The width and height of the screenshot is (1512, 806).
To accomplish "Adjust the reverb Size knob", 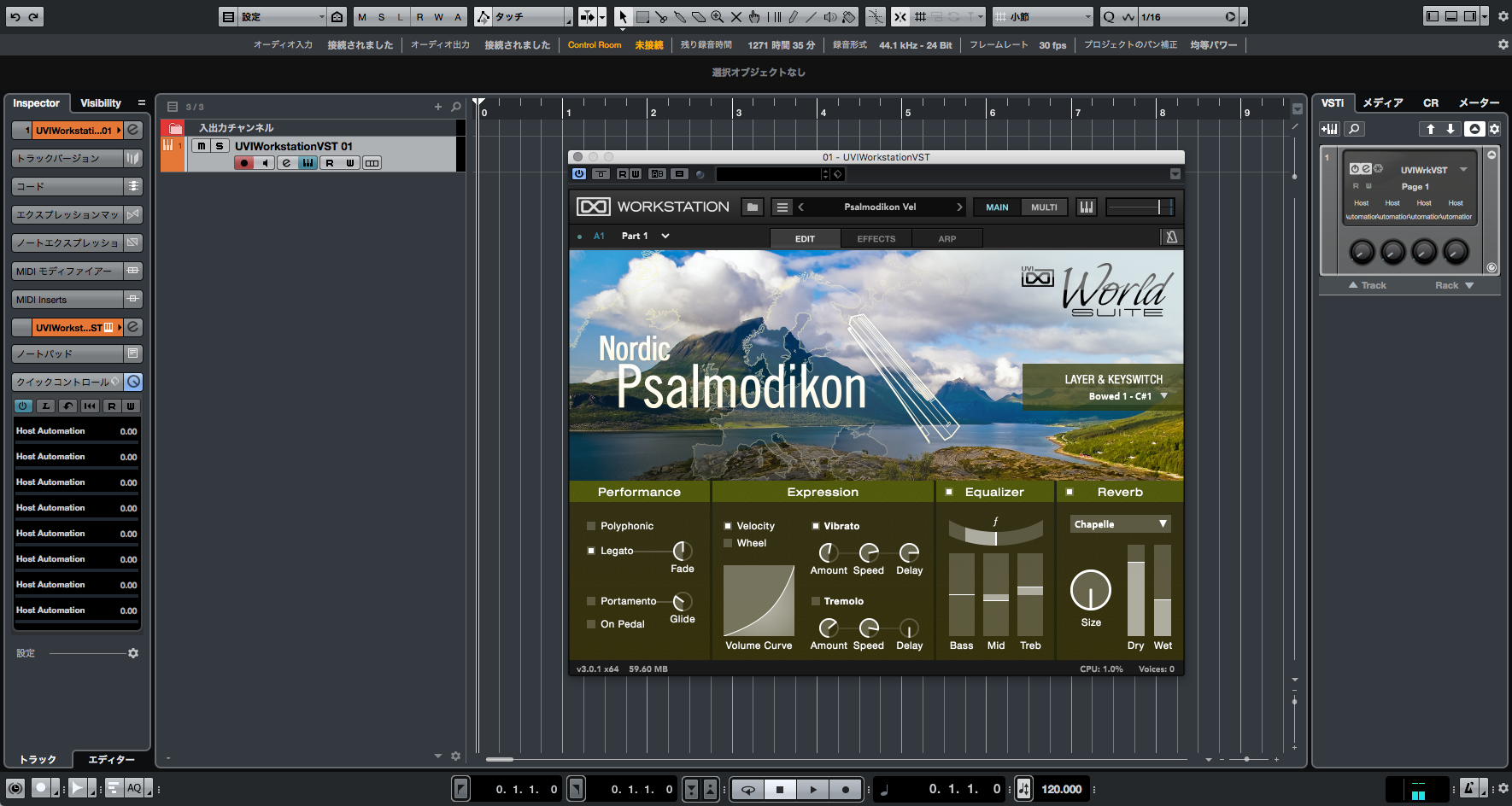I will pyautogui.click(x=1091, y=590).
